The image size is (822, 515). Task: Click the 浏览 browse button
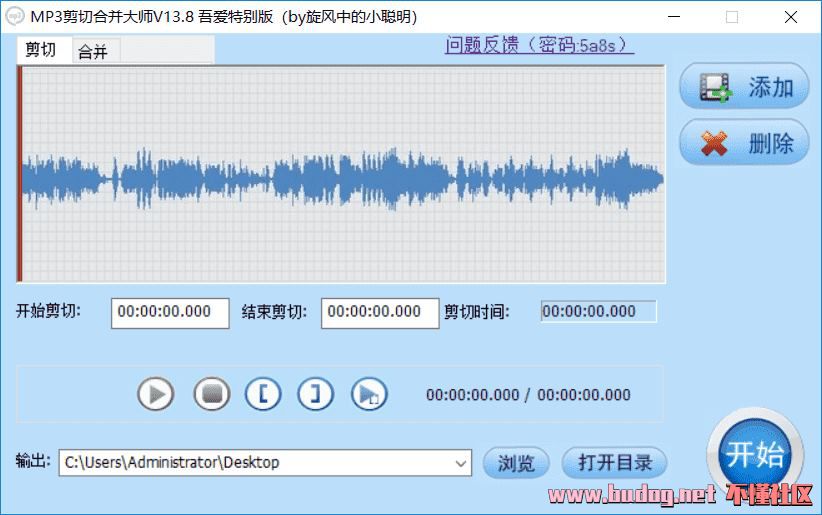point(516,463)
